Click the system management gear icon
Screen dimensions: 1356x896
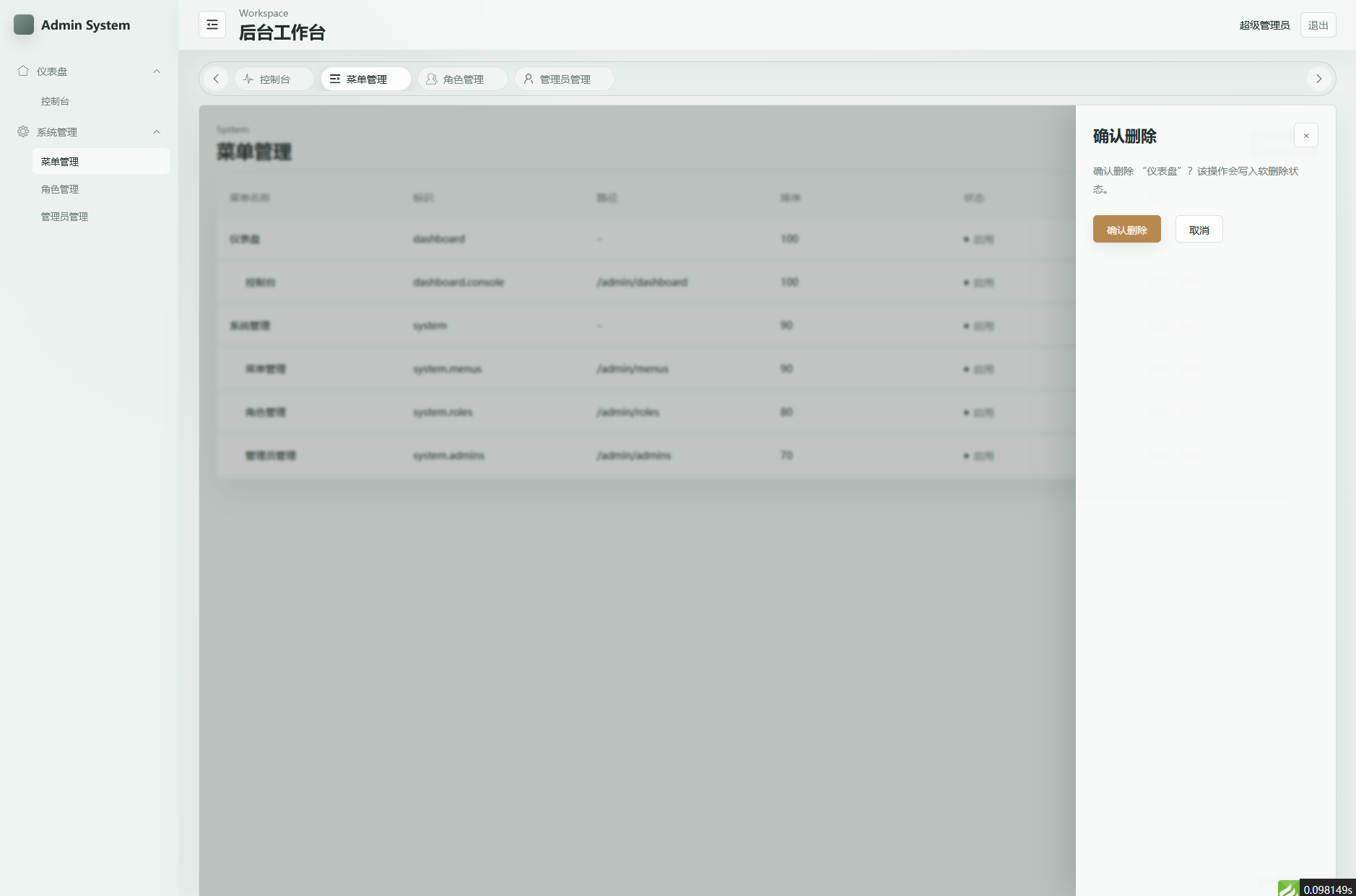(x=23, y=131)
